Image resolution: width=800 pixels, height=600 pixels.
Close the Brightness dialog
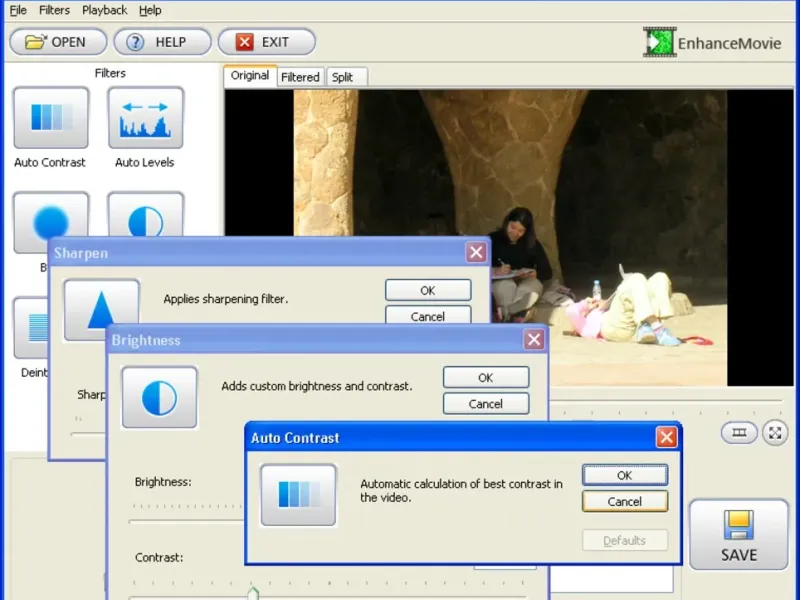(x=534, y=339)
